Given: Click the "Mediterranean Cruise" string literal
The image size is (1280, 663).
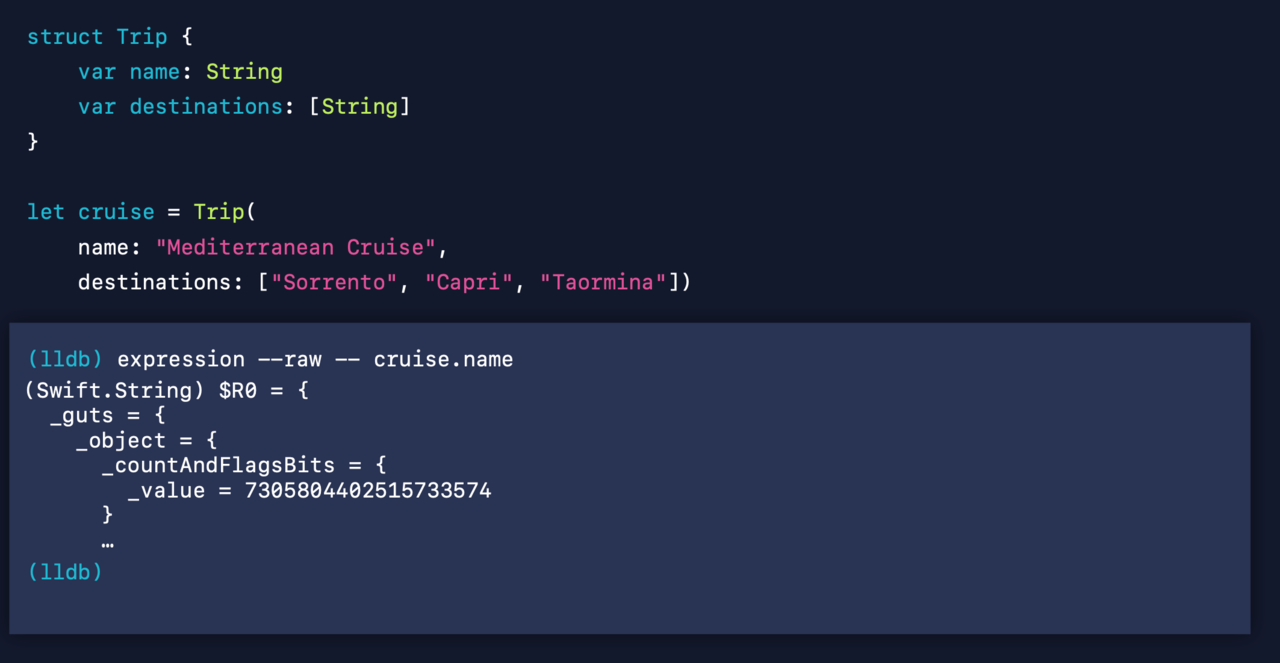Looking at the screenshot, I should (x=296, y=247).
